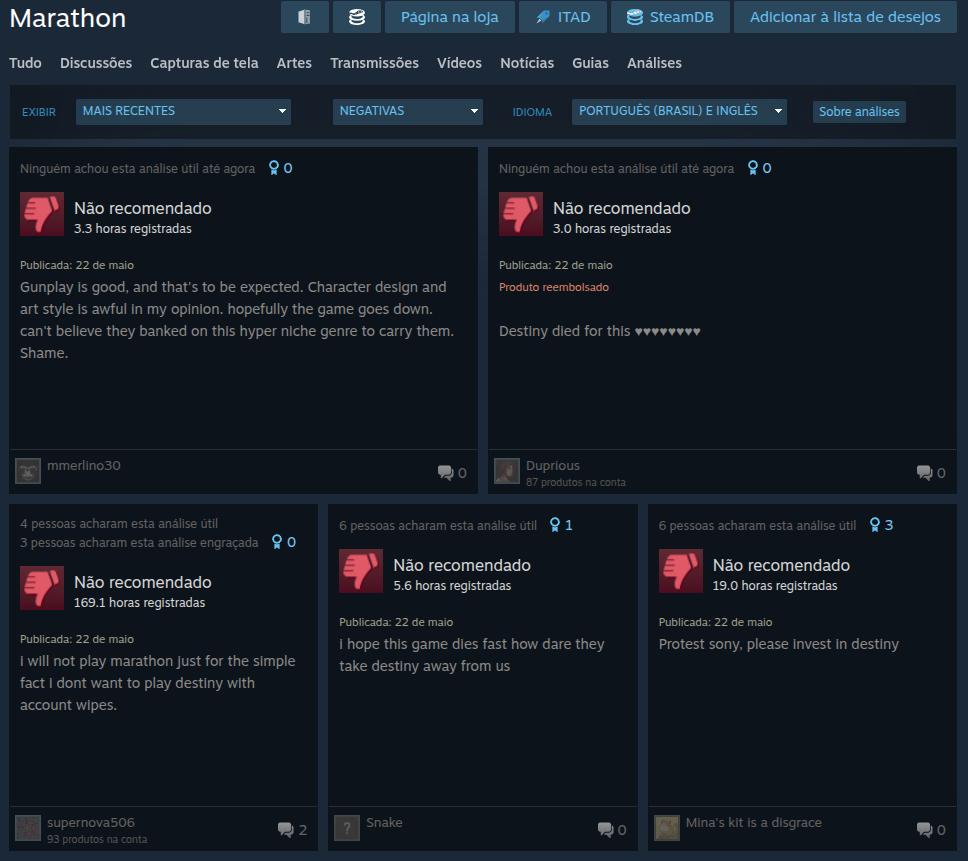Open comments icon on mmerlino30's review

pyautogui.click(x=446, y=473)
